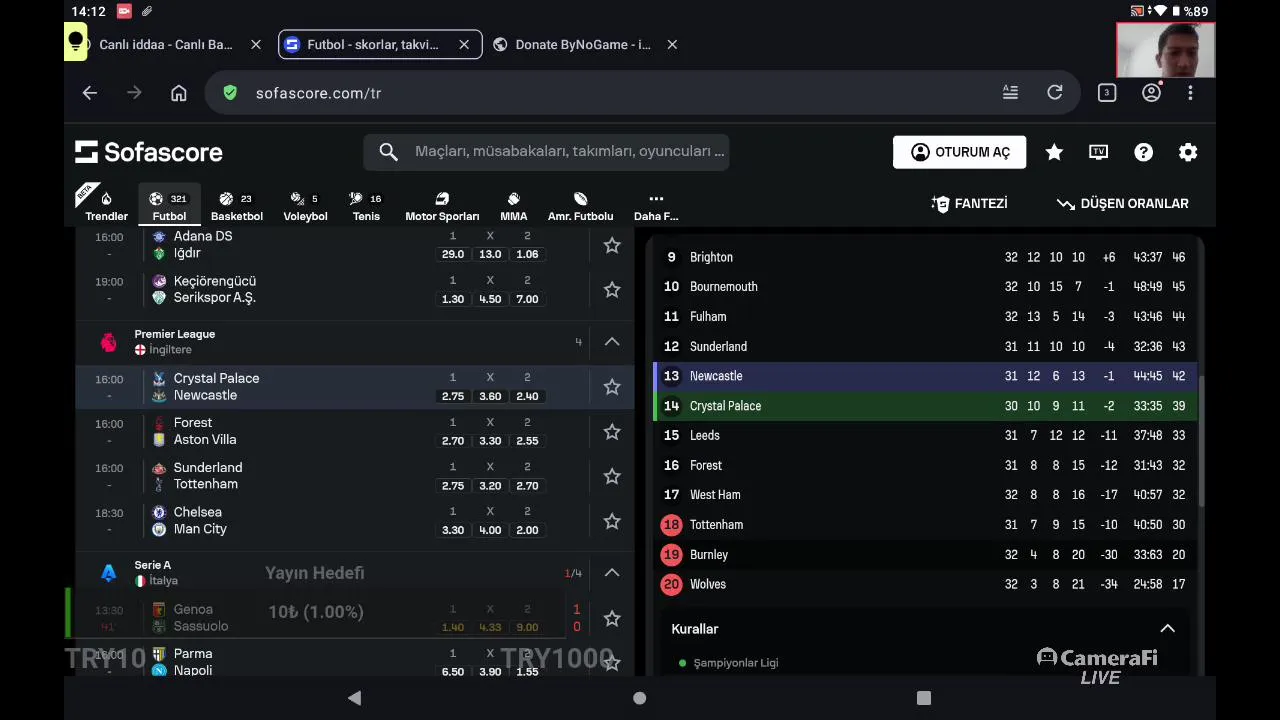Collapse the Kurallar section
This screenshot has width=1280, height=720.
pos(1167,629)
